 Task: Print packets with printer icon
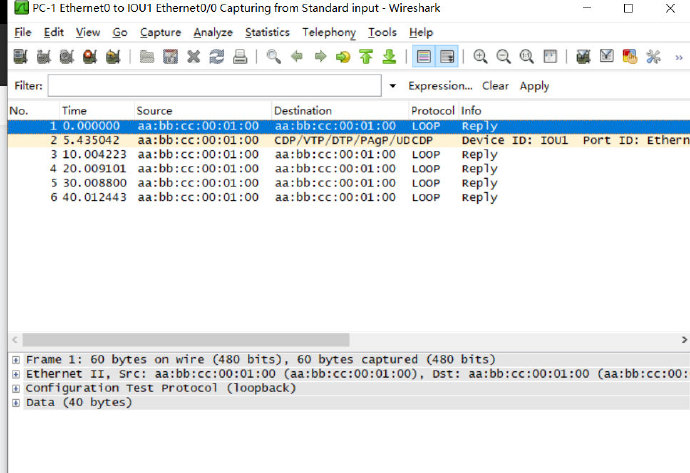[x=240, y=57]
